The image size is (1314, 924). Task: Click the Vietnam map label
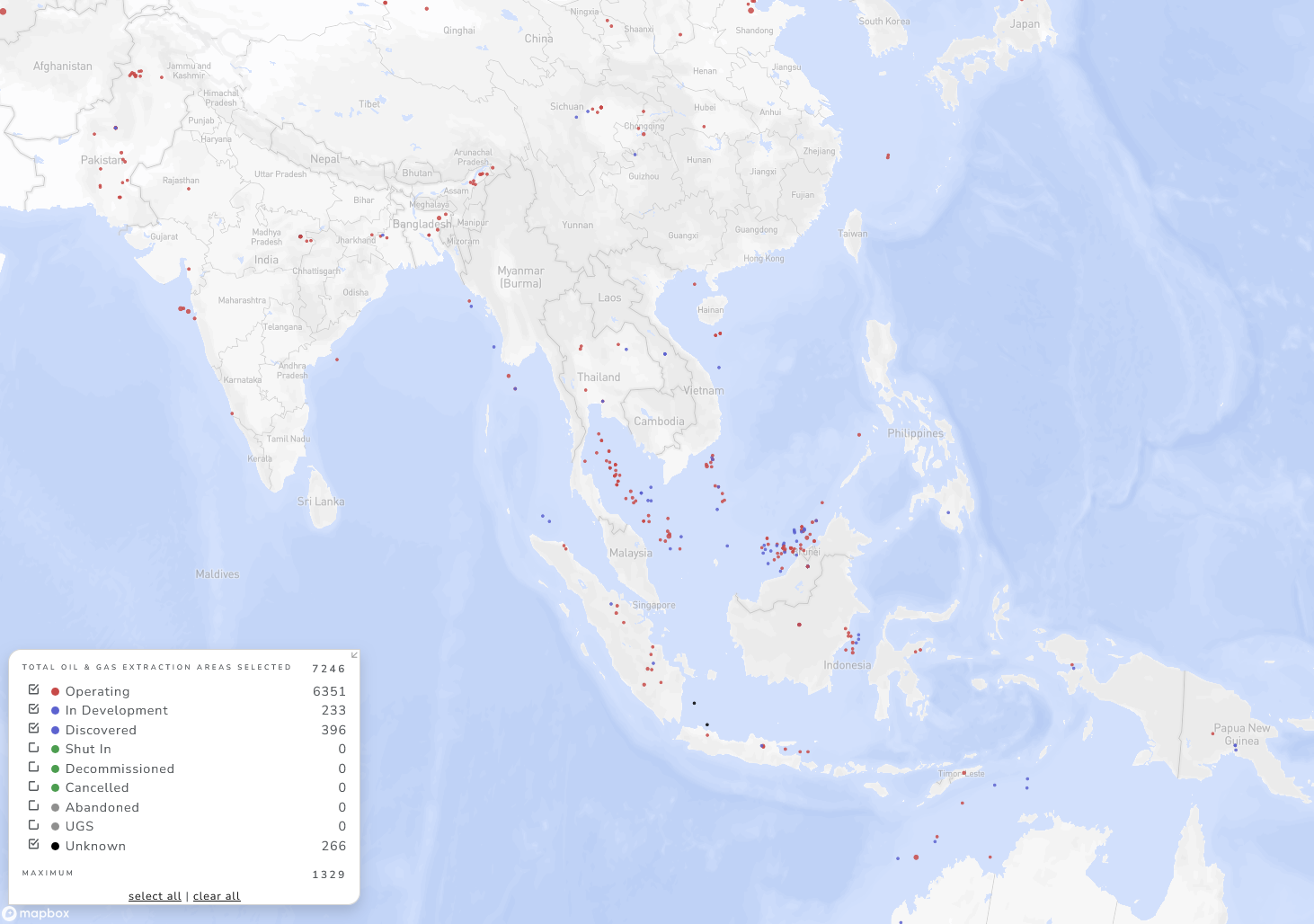[x=703, y=391]
